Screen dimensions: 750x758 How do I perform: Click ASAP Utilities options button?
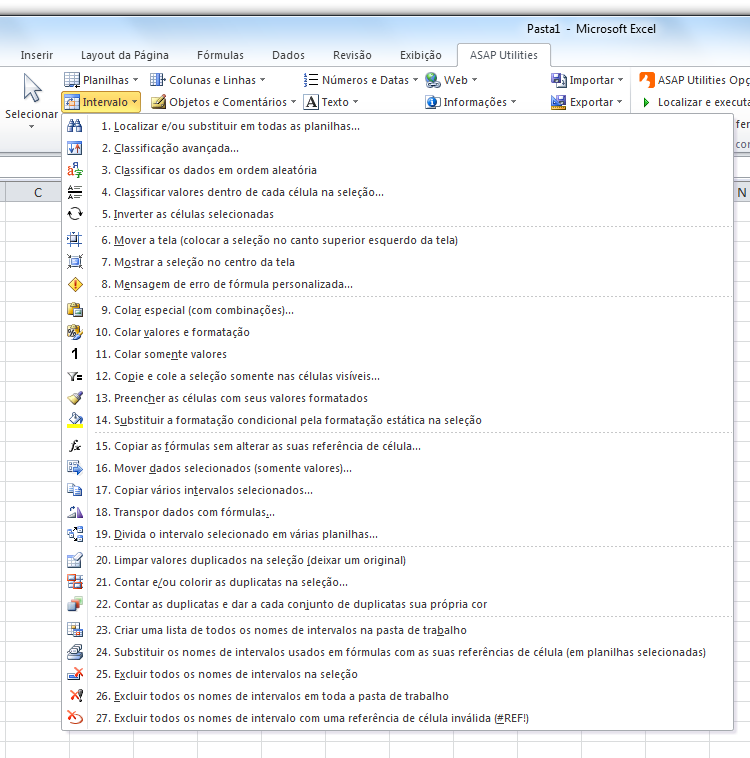tap(694, 80)
